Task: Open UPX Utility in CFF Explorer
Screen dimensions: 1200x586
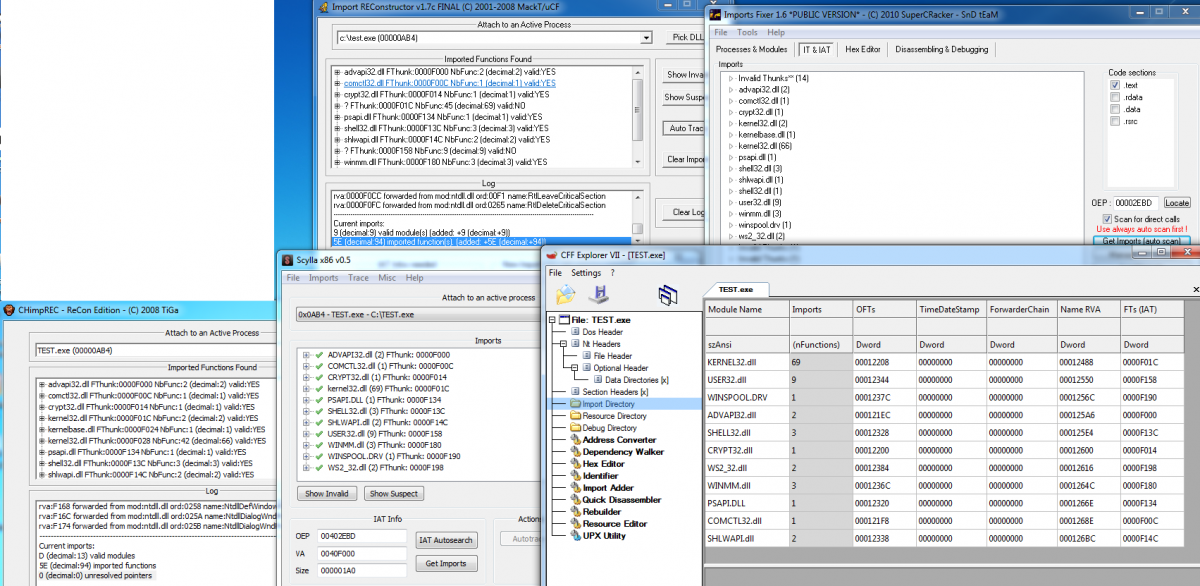Action: [603, 536]
